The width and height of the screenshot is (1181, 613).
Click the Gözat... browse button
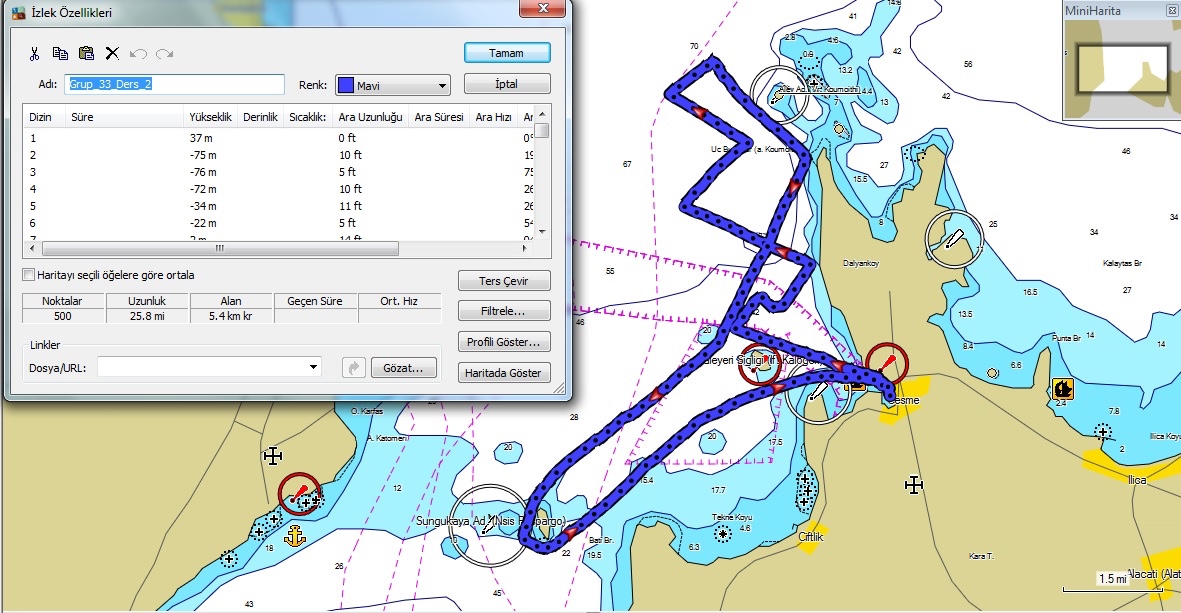click(404, 367)
